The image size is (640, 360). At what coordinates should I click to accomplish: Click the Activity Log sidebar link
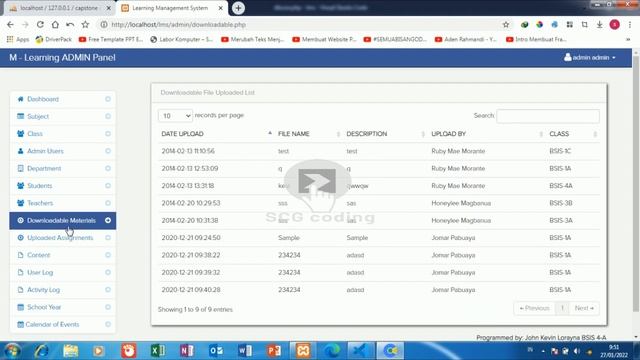coord(62,290)
